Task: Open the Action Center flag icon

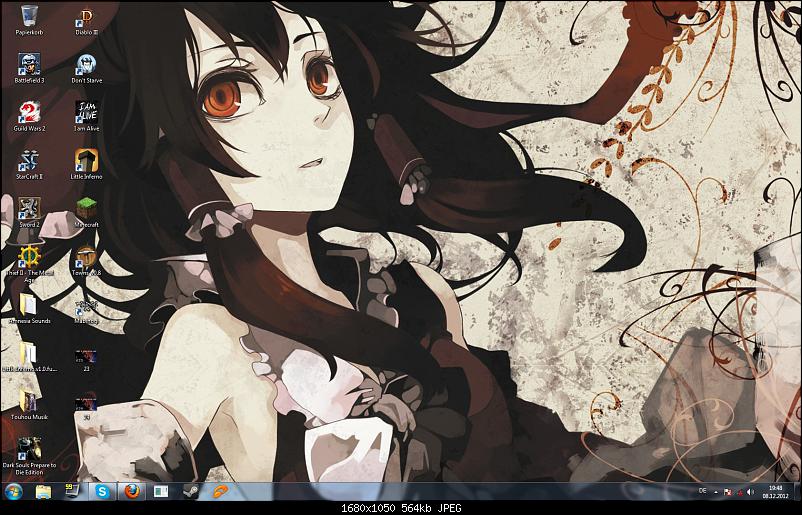Action: (x=728, y=492)
